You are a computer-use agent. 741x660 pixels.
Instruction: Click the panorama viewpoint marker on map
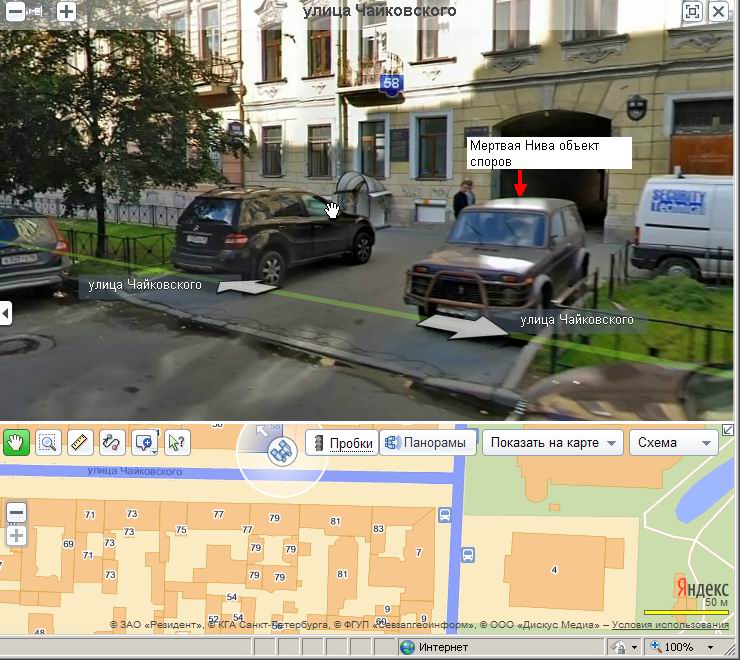point(279,452)
